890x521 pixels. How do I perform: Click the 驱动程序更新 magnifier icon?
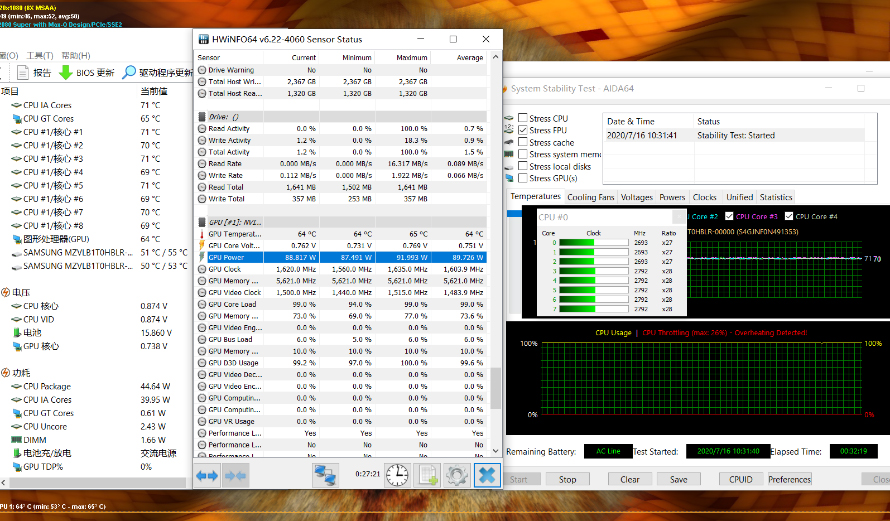pyautogui.click(x=129, y=72)
